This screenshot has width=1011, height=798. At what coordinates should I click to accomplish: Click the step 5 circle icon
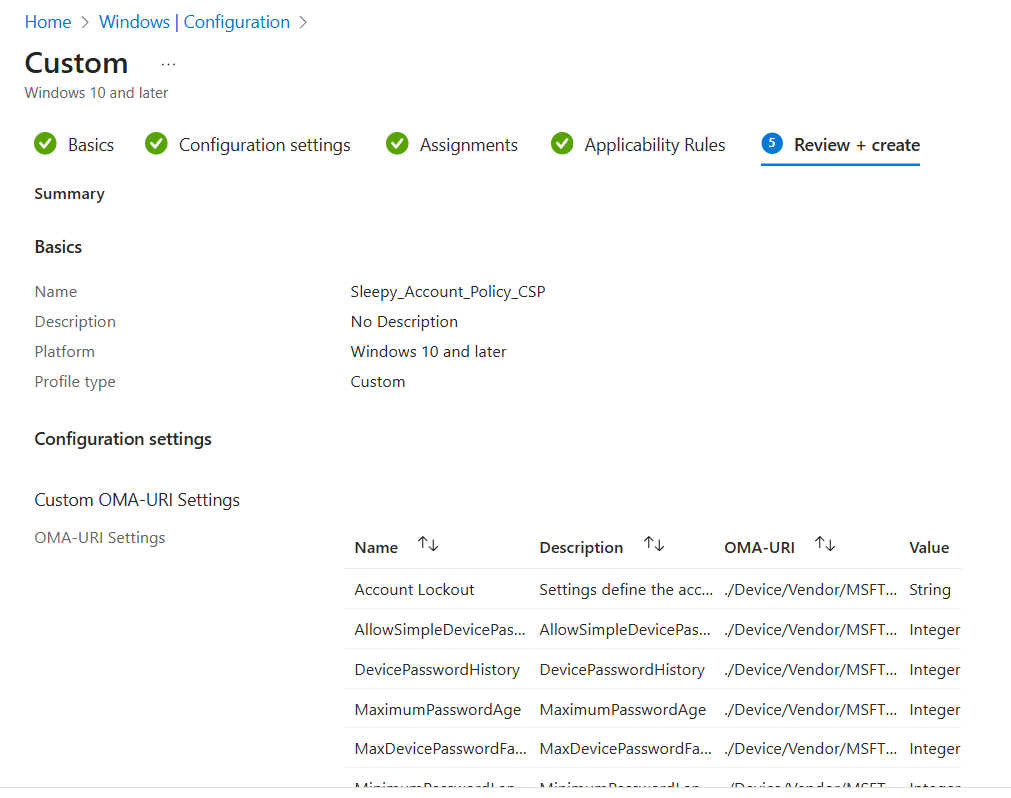(771, 144)
